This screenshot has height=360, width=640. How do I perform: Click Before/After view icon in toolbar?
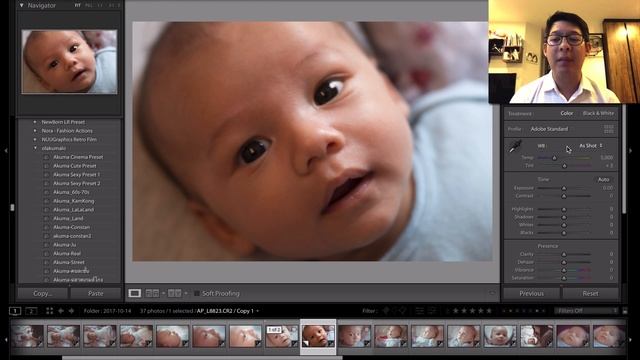tap(152, 293)
